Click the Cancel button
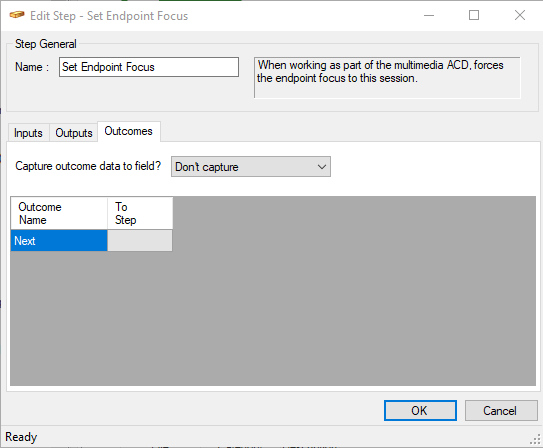 (501, 411)
